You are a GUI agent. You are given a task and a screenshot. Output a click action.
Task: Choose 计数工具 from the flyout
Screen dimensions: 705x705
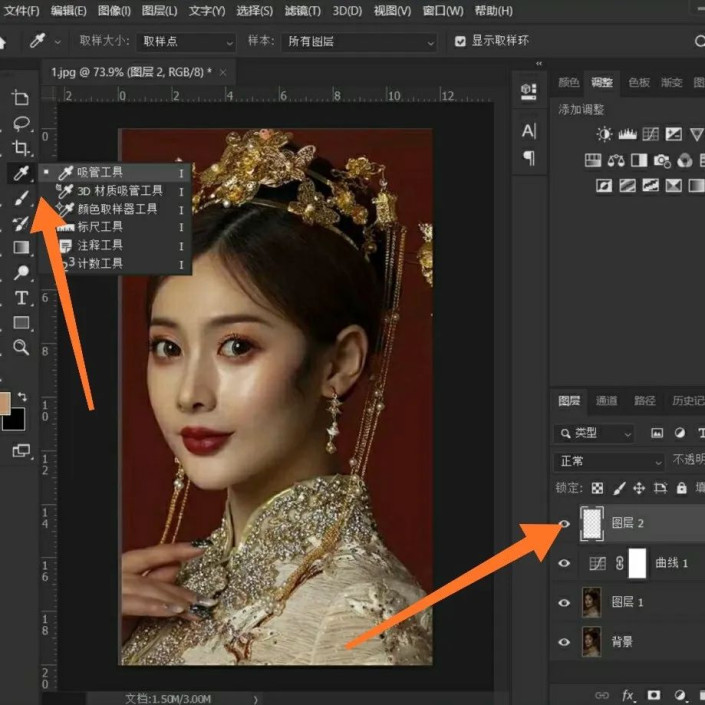[115, 263]
